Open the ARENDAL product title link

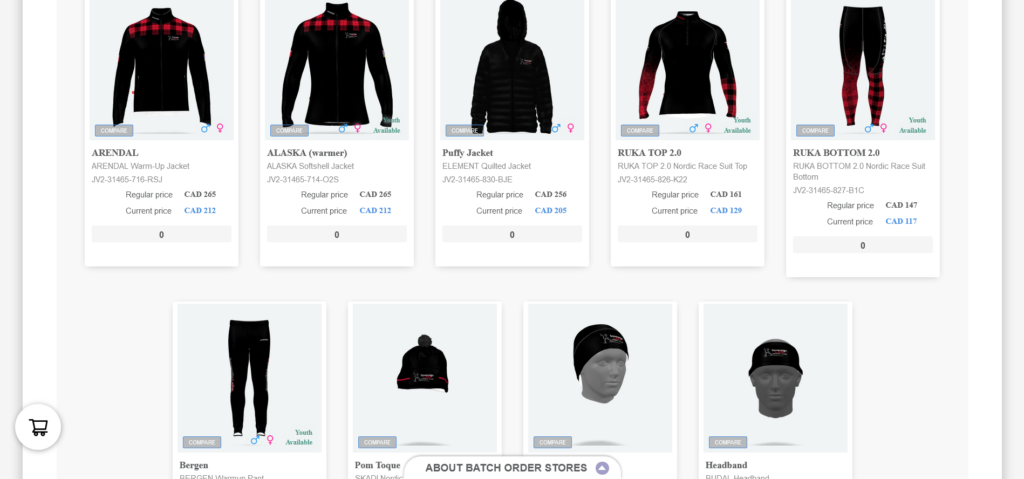click(116, 153)
